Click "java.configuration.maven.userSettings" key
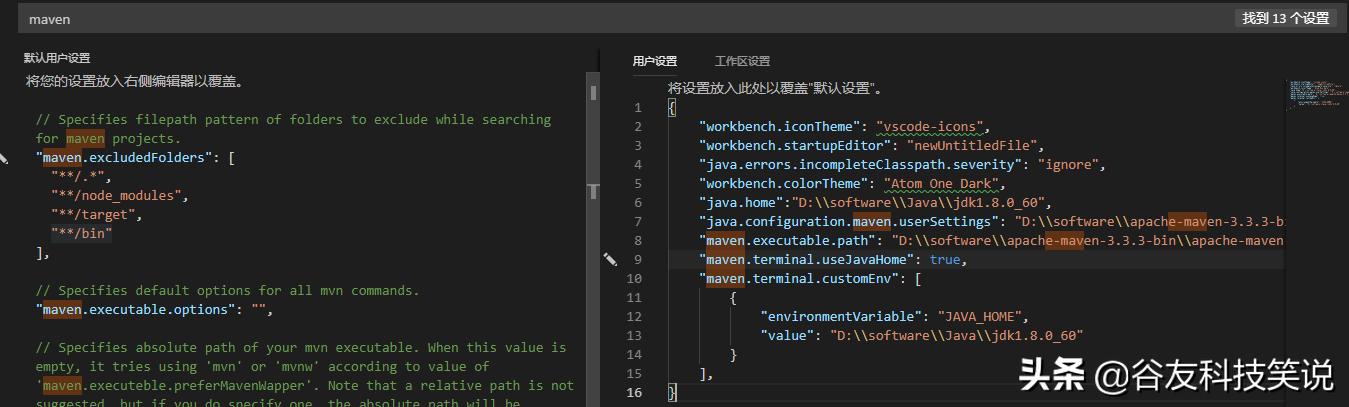Image resolution: width=1349 pixels, height=407 pixels. coord(851,221)
